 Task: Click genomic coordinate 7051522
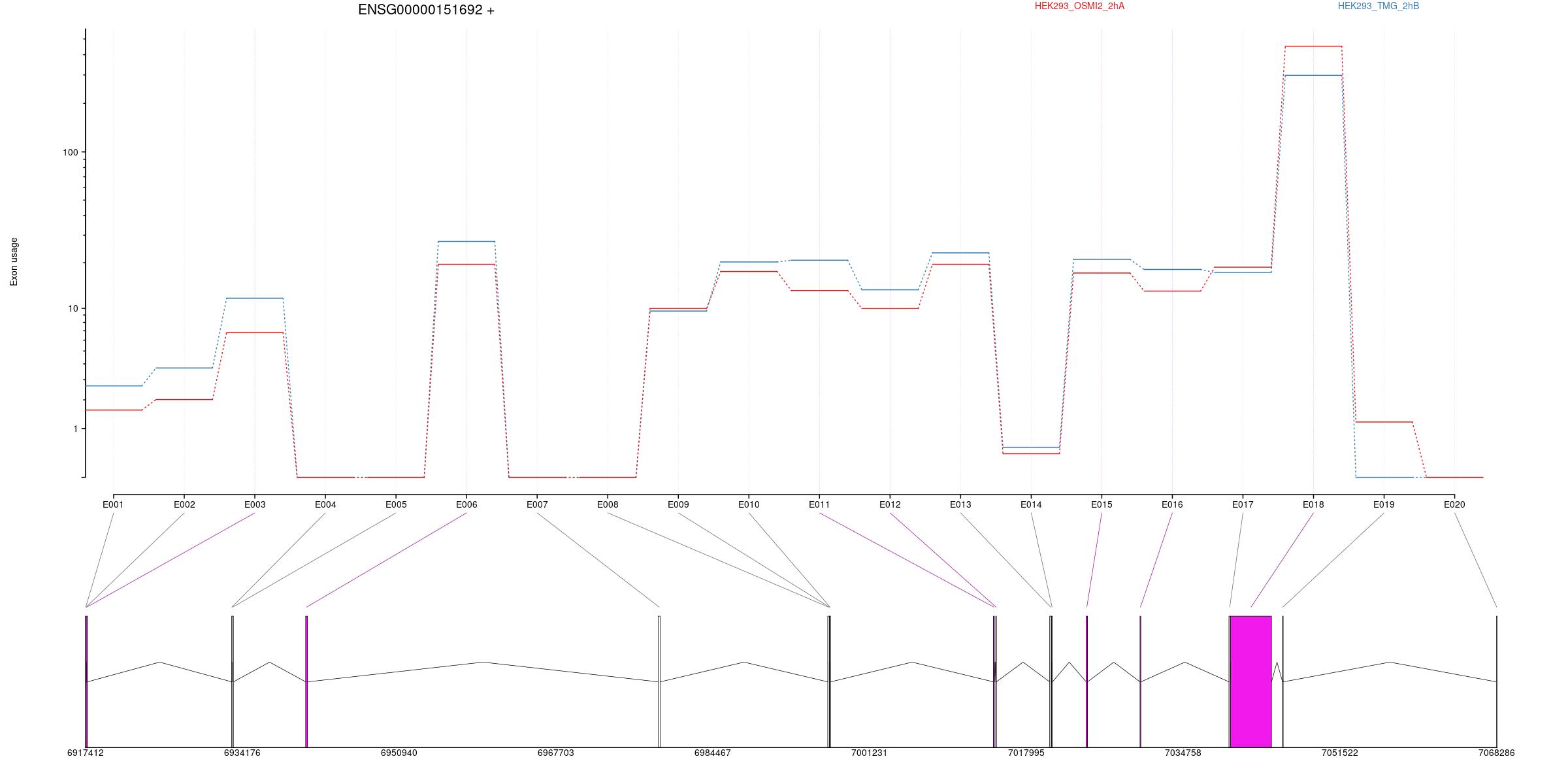pos(1340,753)
